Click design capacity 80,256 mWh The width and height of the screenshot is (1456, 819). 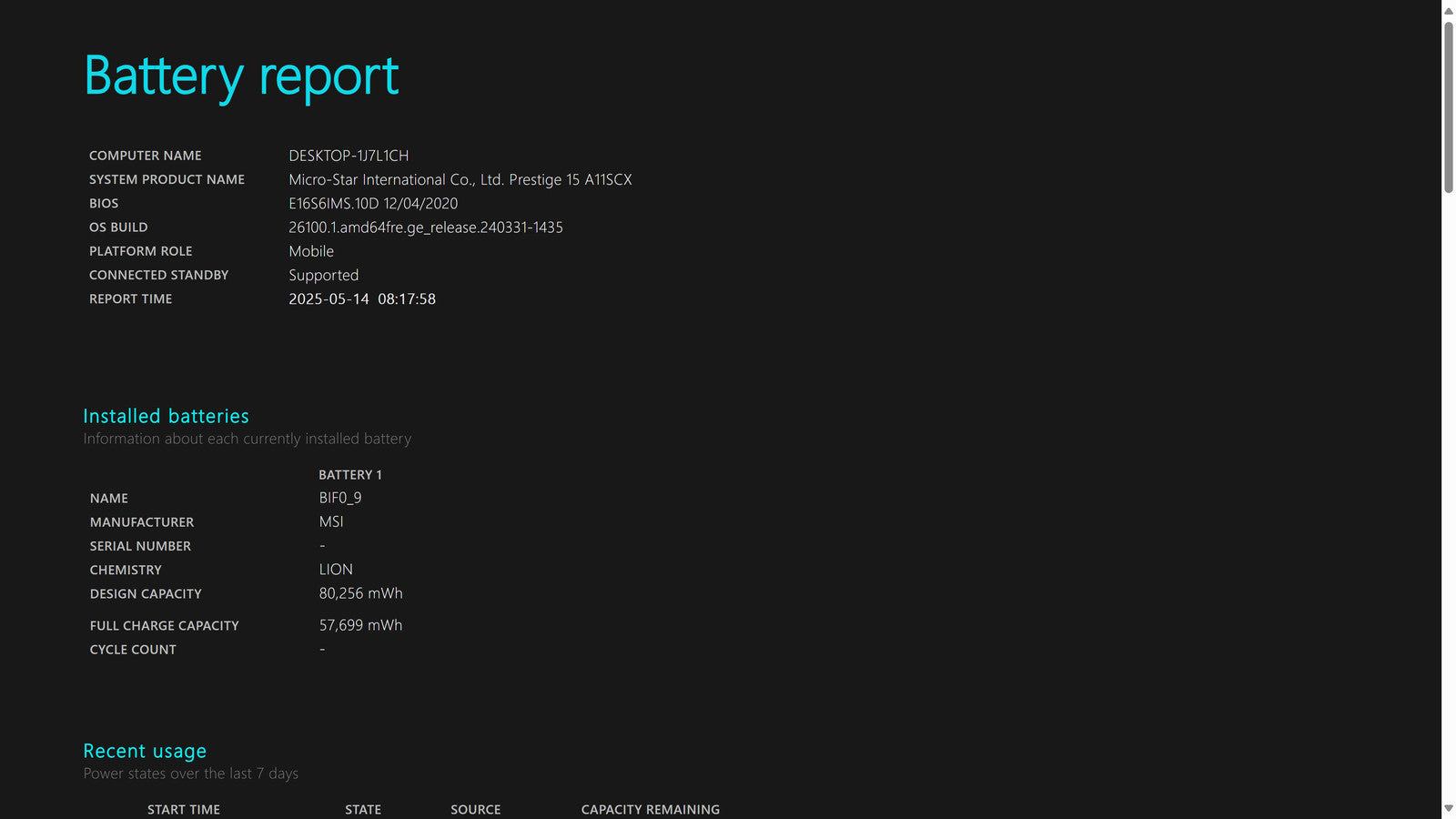[x=360, y=593]
